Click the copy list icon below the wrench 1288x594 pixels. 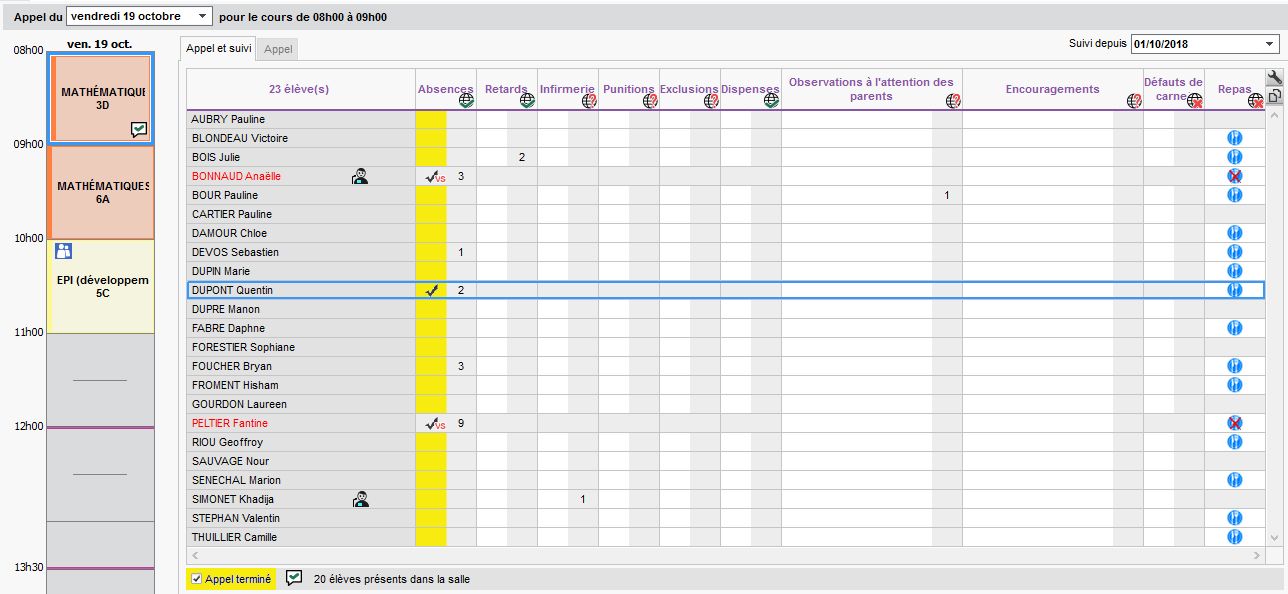[x=1274, y=97]
